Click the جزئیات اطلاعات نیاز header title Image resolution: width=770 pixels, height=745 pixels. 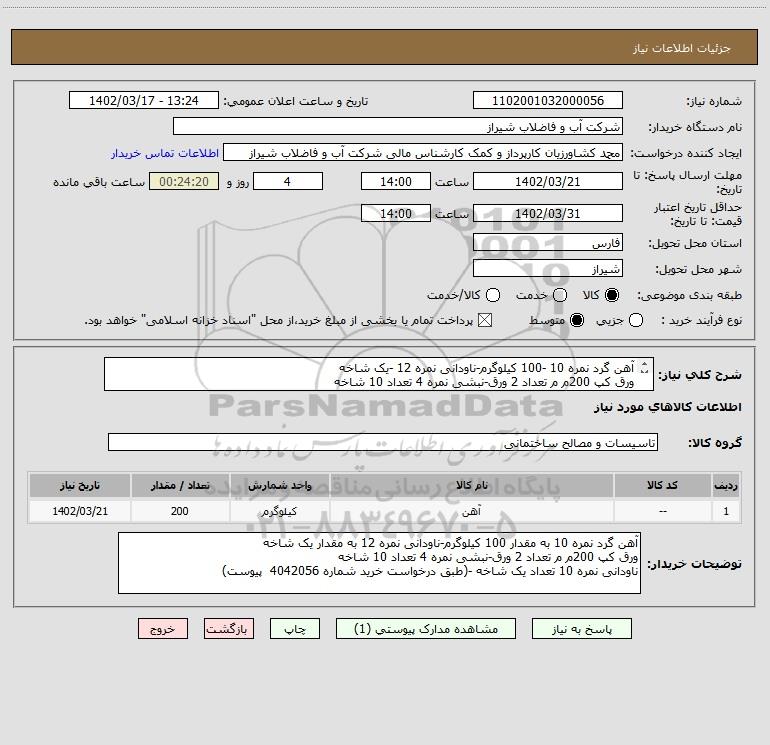pyautogui.click(x=681, y=48)
